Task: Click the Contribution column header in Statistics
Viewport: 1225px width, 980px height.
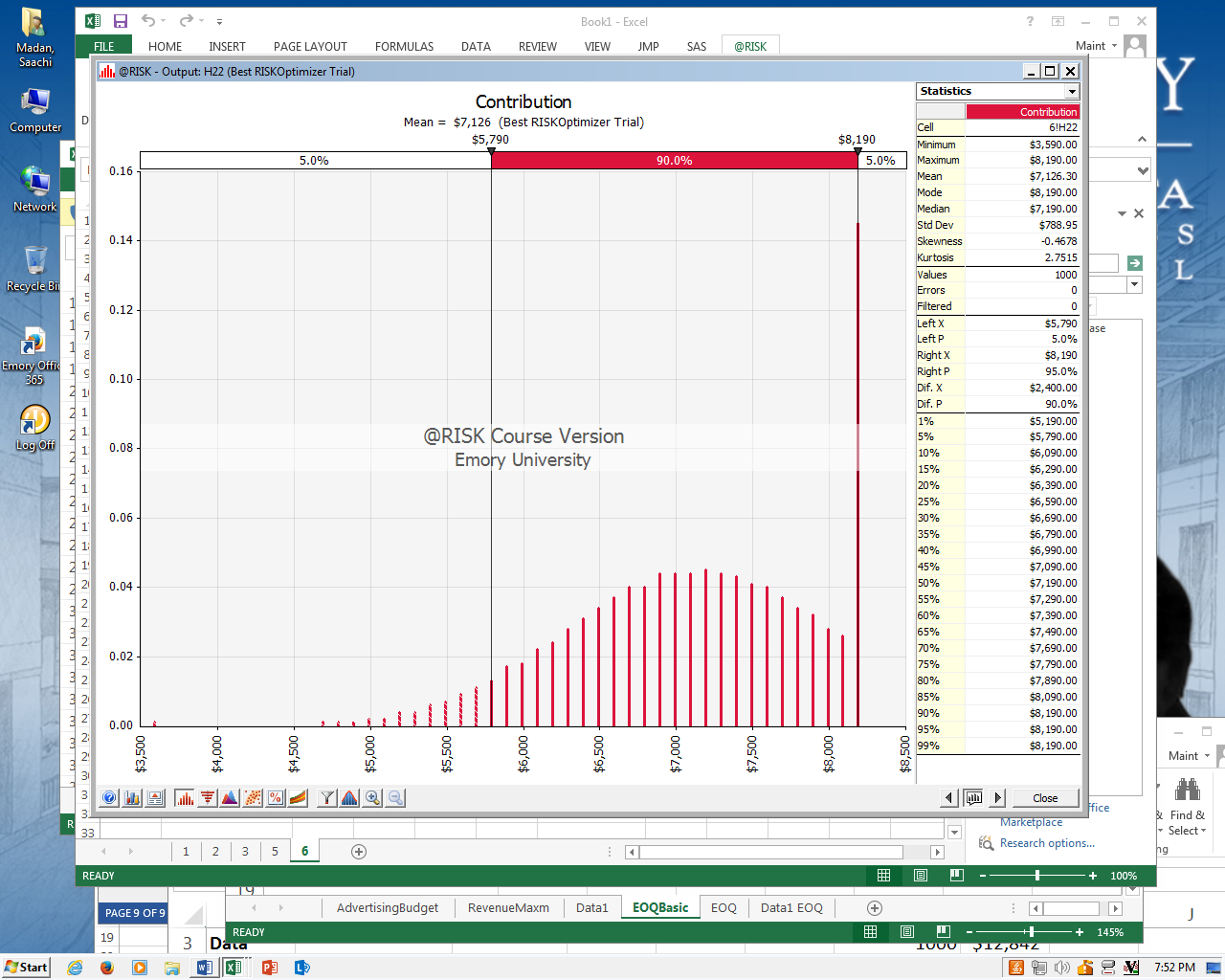Action: click(x=1022, y=112)
